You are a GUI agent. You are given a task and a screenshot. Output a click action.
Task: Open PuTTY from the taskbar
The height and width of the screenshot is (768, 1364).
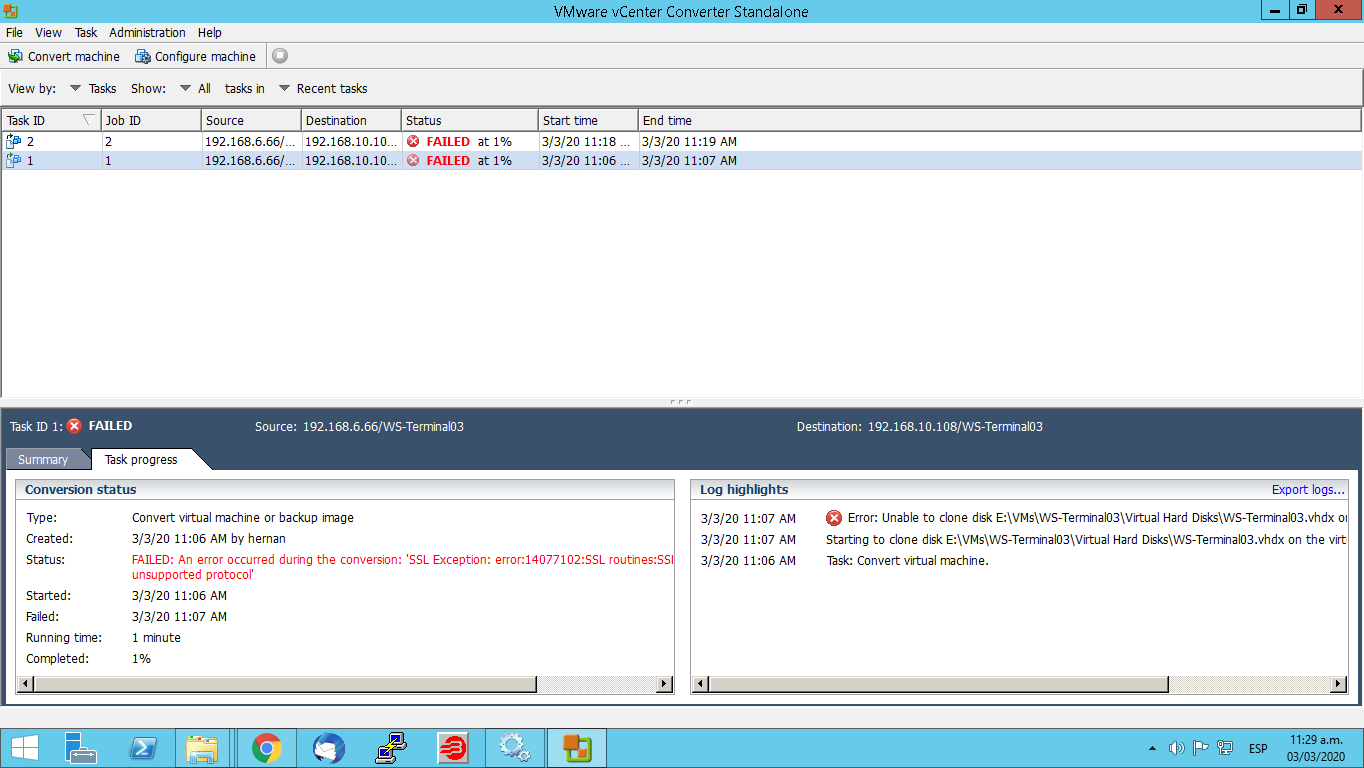[390, 748]
